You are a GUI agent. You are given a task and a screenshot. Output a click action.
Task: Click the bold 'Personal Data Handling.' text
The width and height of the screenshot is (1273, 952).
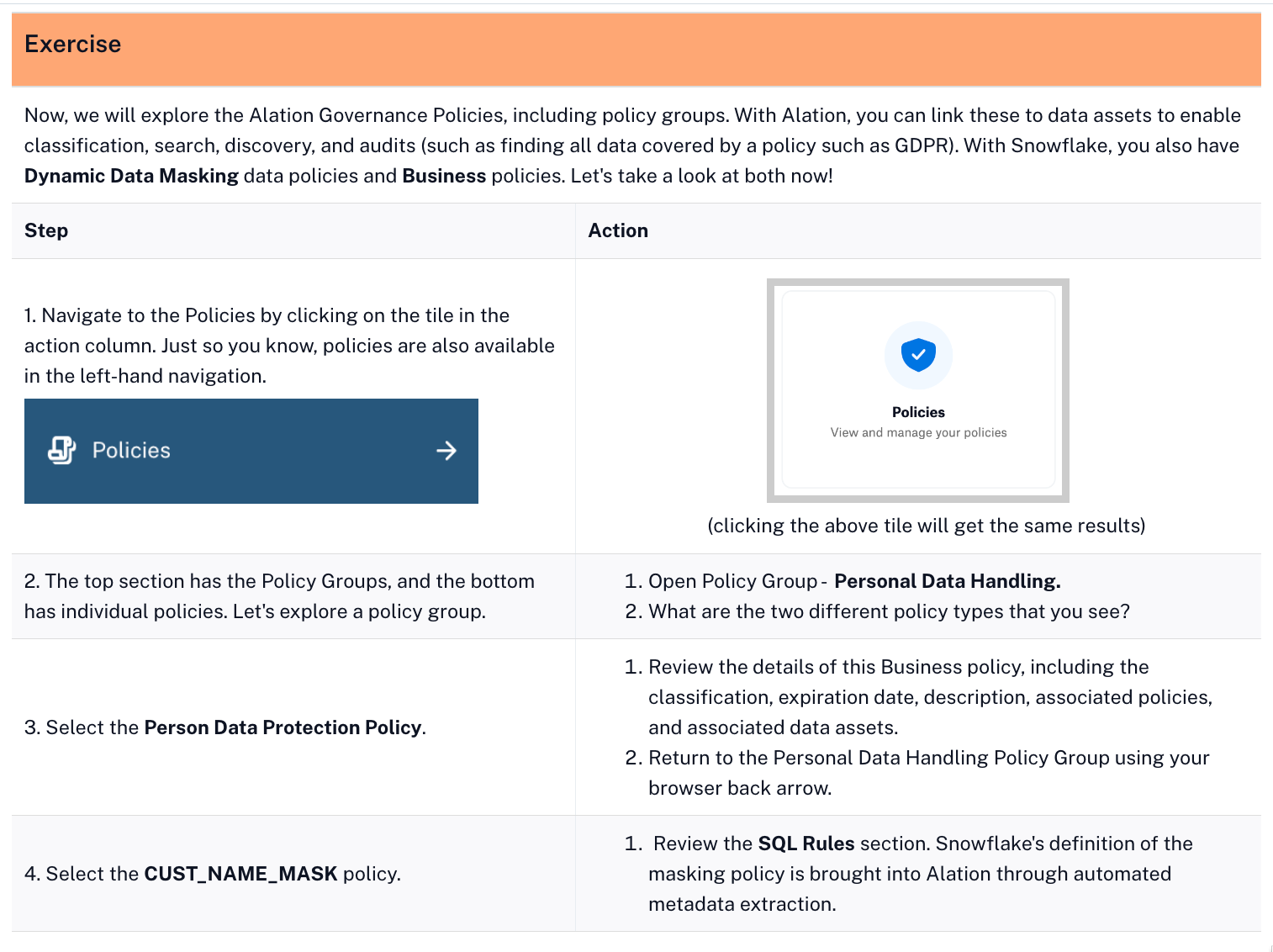point(947,581)
